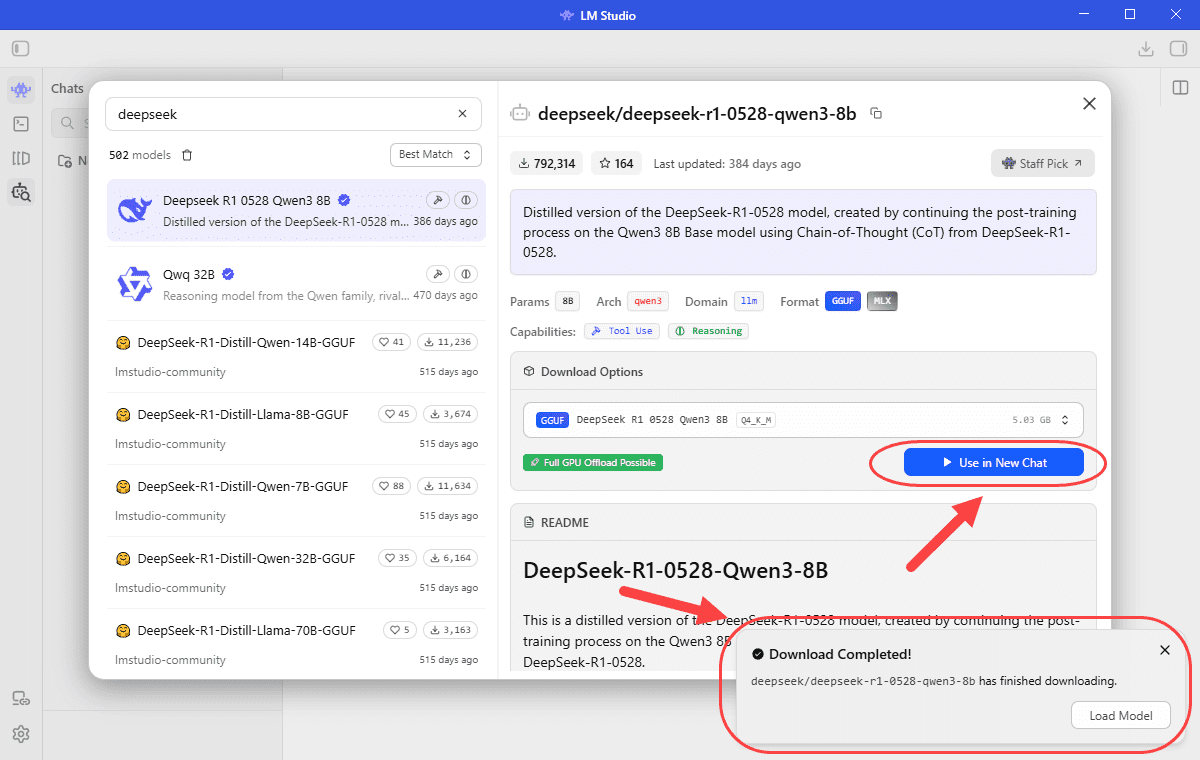The height and width of the screenshot is (760, 1200).
Task: Open the Developer terminal sidebar icon
Action: point(21,124)
